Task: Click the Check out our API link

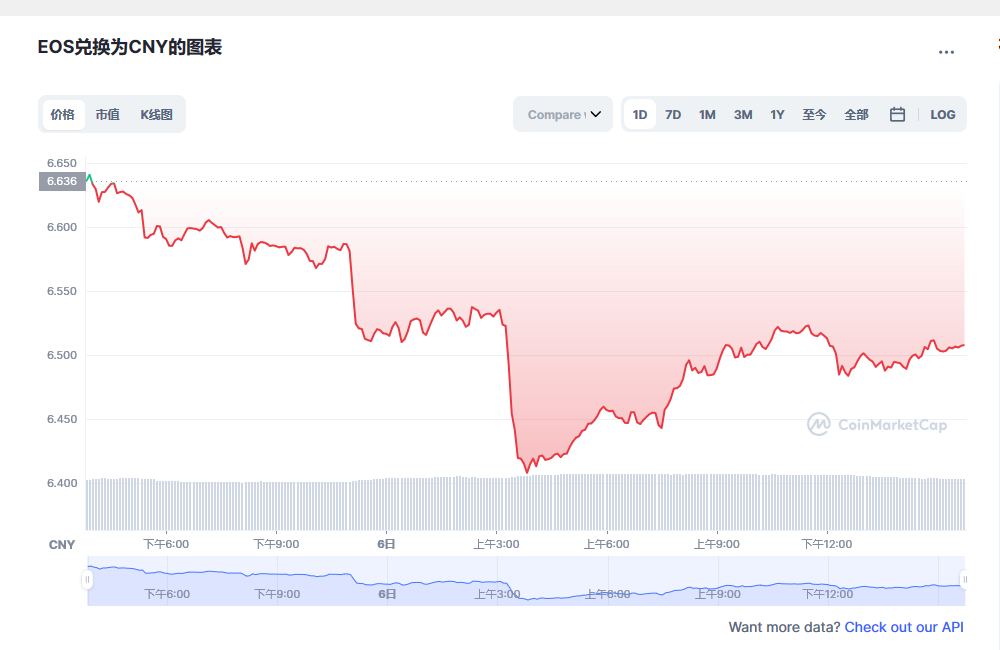Action: pos(904,627)
